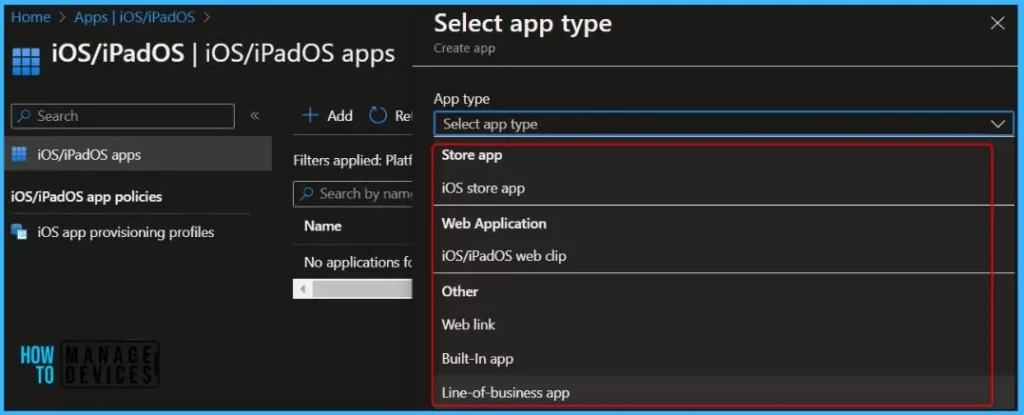Image resolution: width=1024 pixels, height=415 pixels.
Task: Click the Add button label
Action: tap(340, 116)
